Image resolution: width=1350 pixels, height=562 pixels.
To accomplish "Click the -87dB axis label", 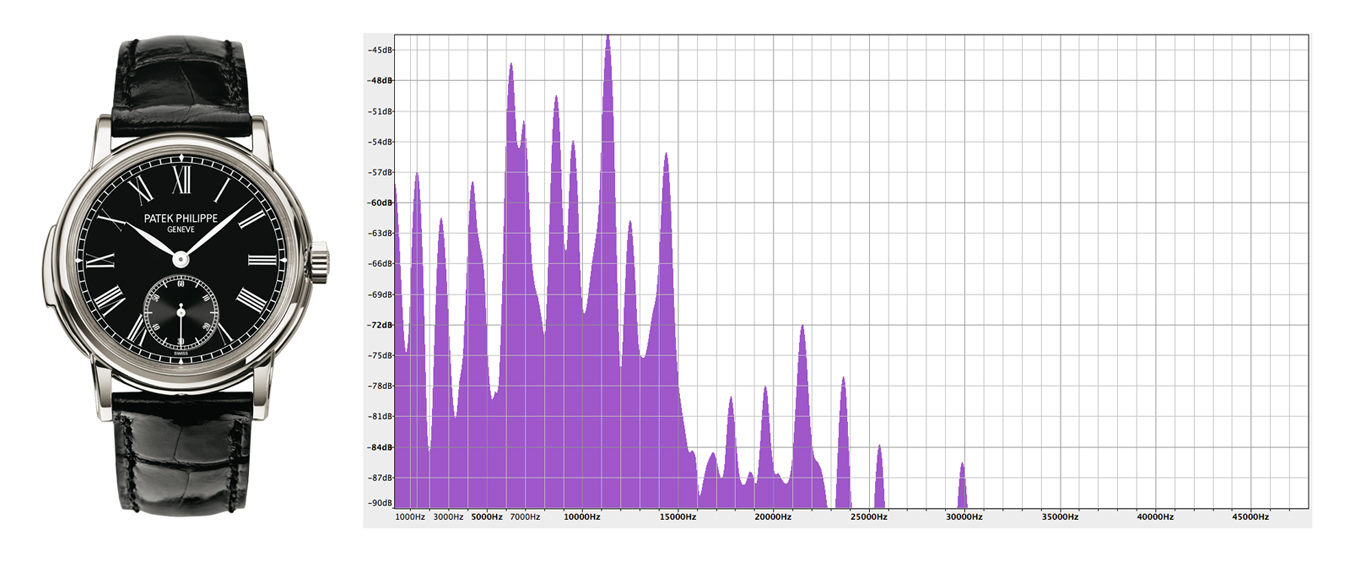I will pyautogui.click(x=379, y=478).
